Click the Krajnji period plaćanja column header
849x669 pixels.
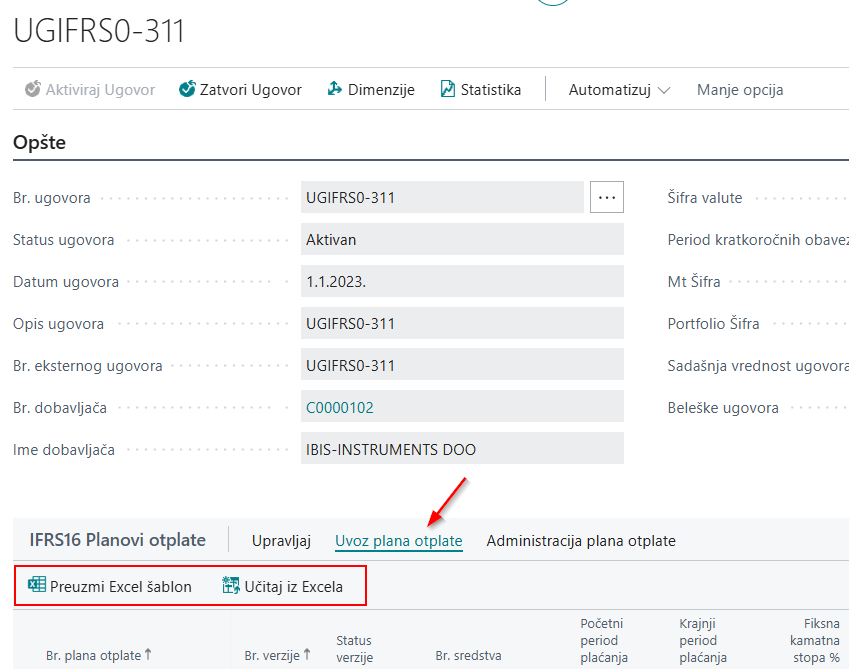coord(703,640)
